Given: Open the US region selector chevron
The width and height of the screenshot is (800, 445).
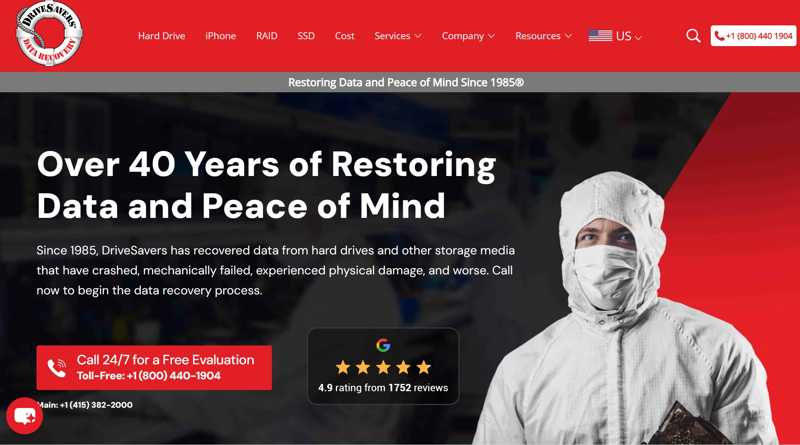Looking at the screenshot, I should 638,37.
